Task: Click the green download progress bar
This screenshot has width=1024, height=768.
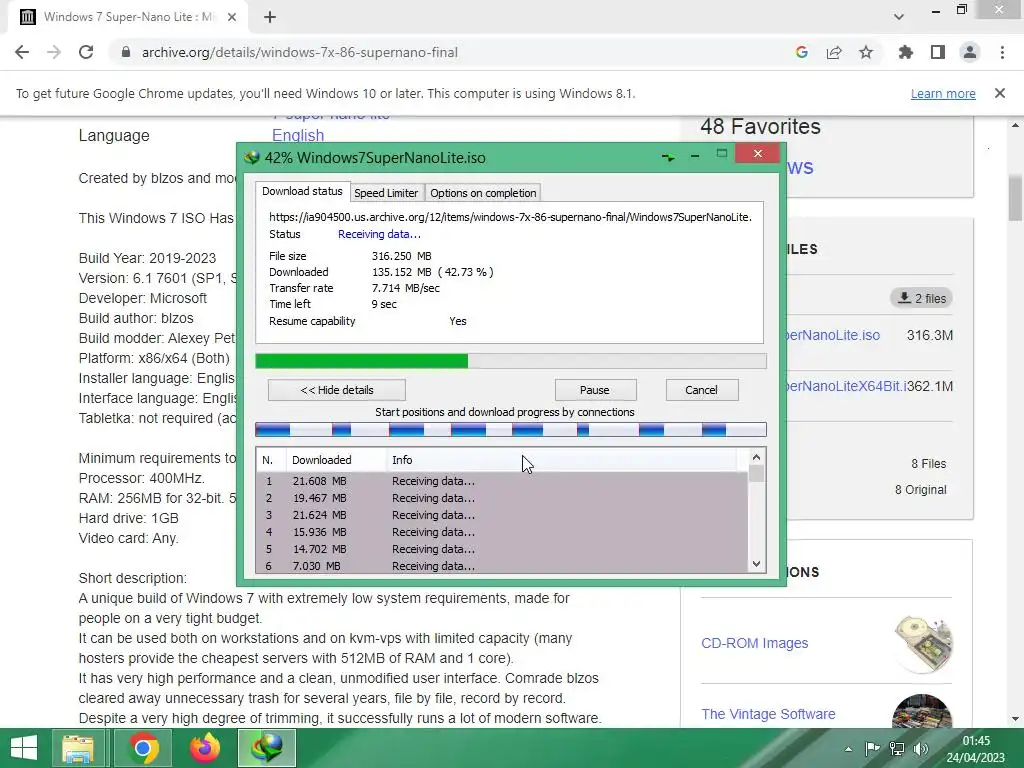Action: 511,361
